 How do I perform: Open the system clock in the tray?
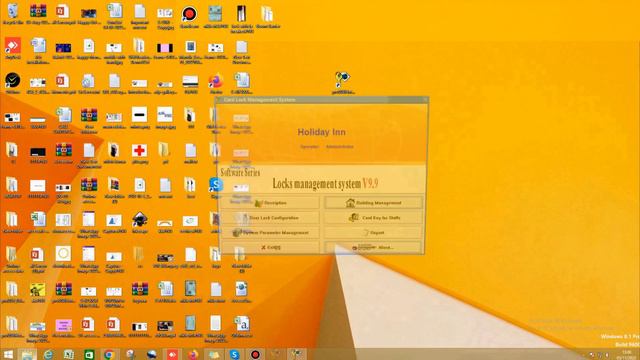pos(626,355)
